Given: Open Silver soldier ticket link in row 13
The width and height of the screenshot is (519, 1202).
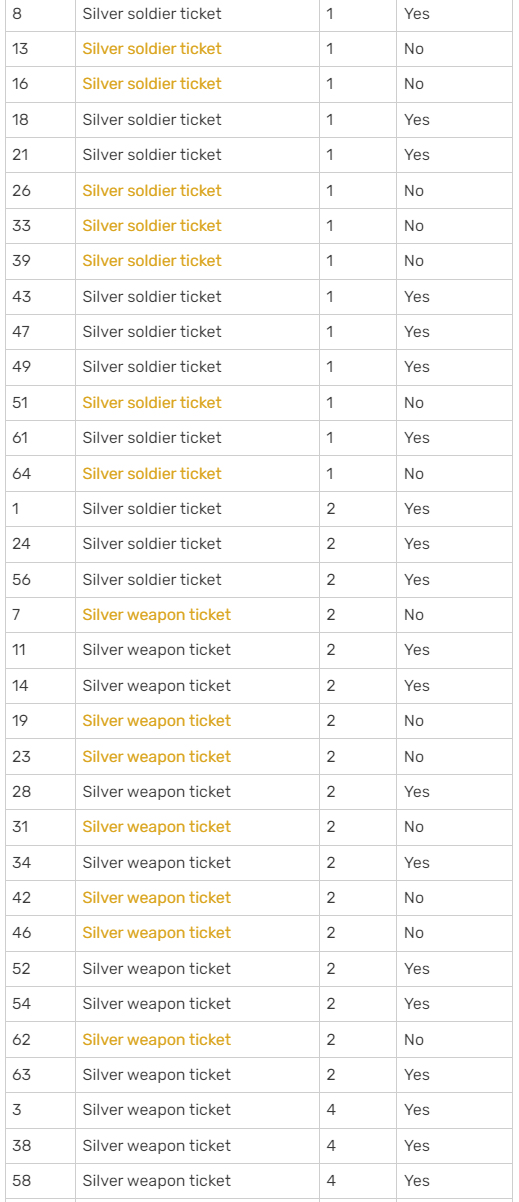Looking at the screenshot, I should click(x=152, y=49).
